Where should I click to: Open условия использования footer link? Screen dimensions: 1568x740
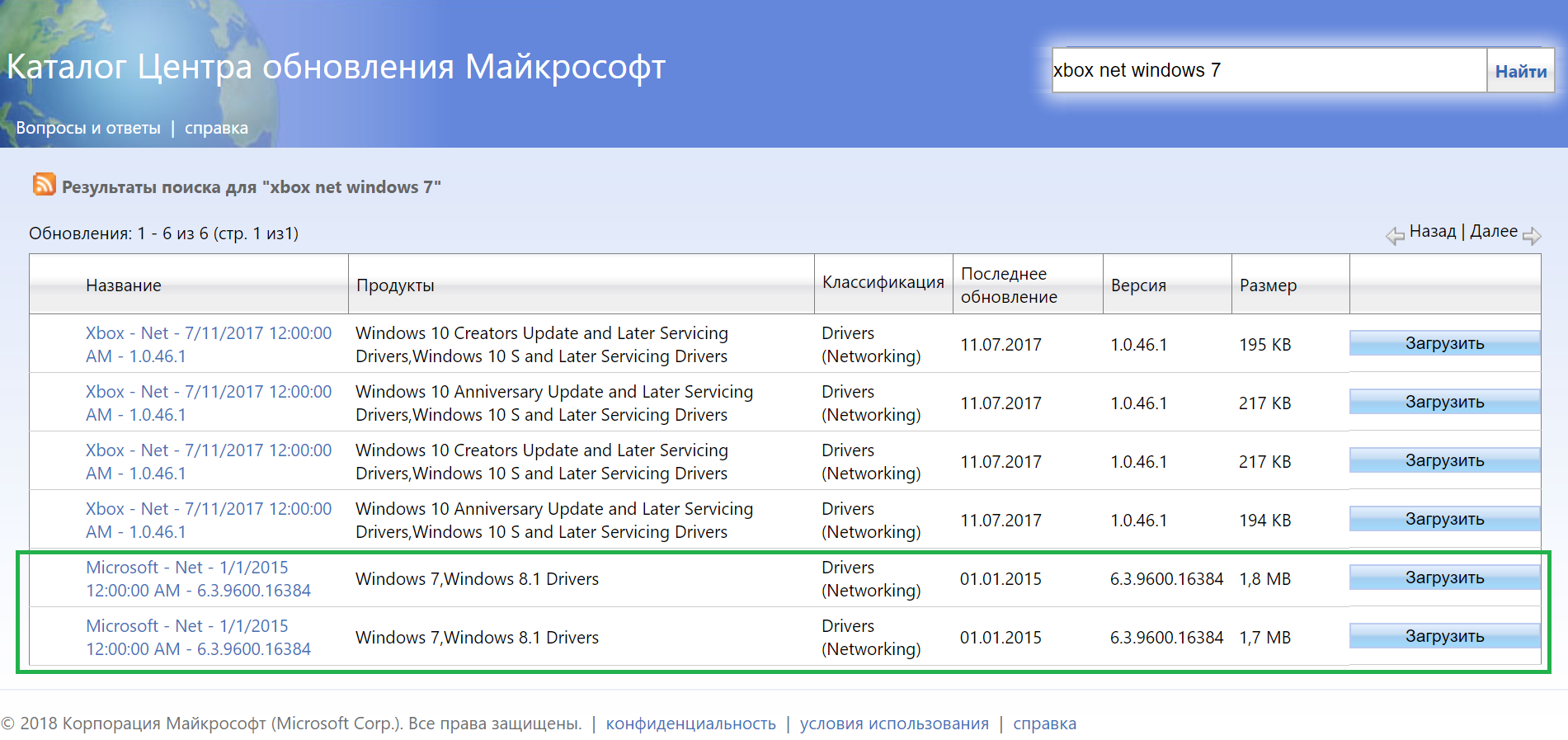[894, 724]
